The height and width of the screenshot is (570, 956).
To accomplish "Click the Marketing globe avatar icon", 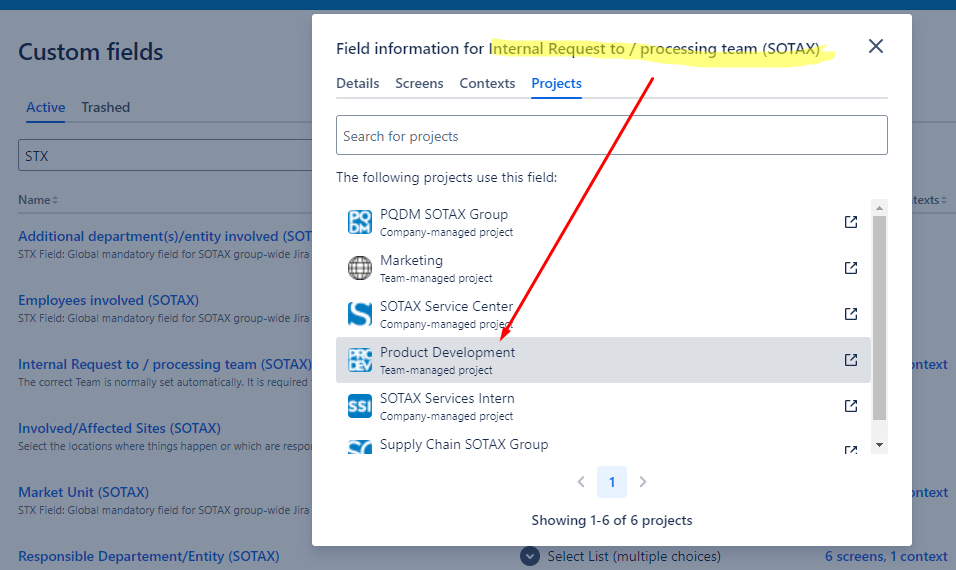I will (360, 268).
